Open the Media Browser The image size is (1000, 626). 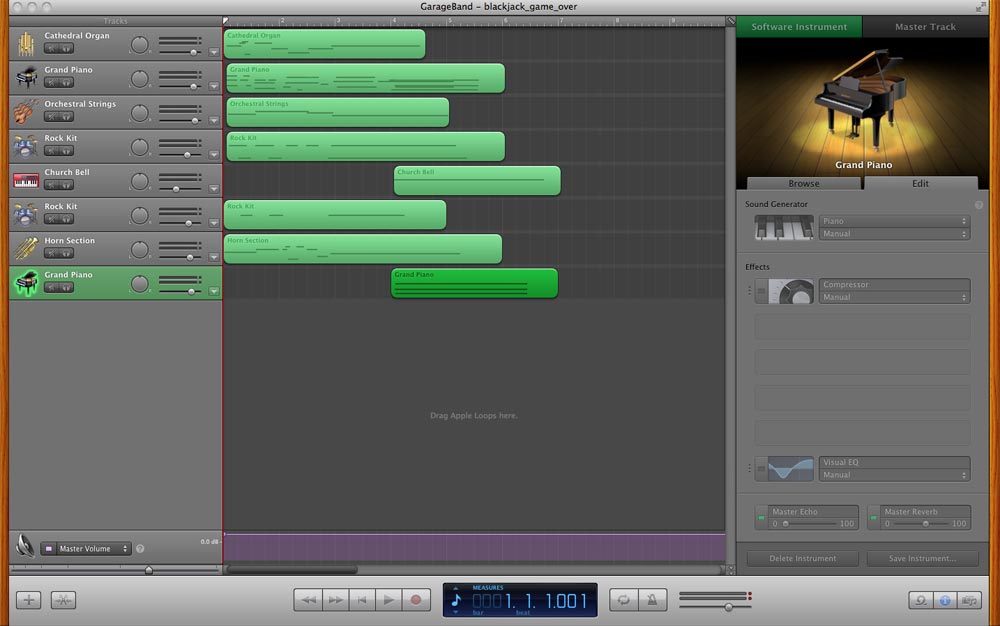[969, 600]
